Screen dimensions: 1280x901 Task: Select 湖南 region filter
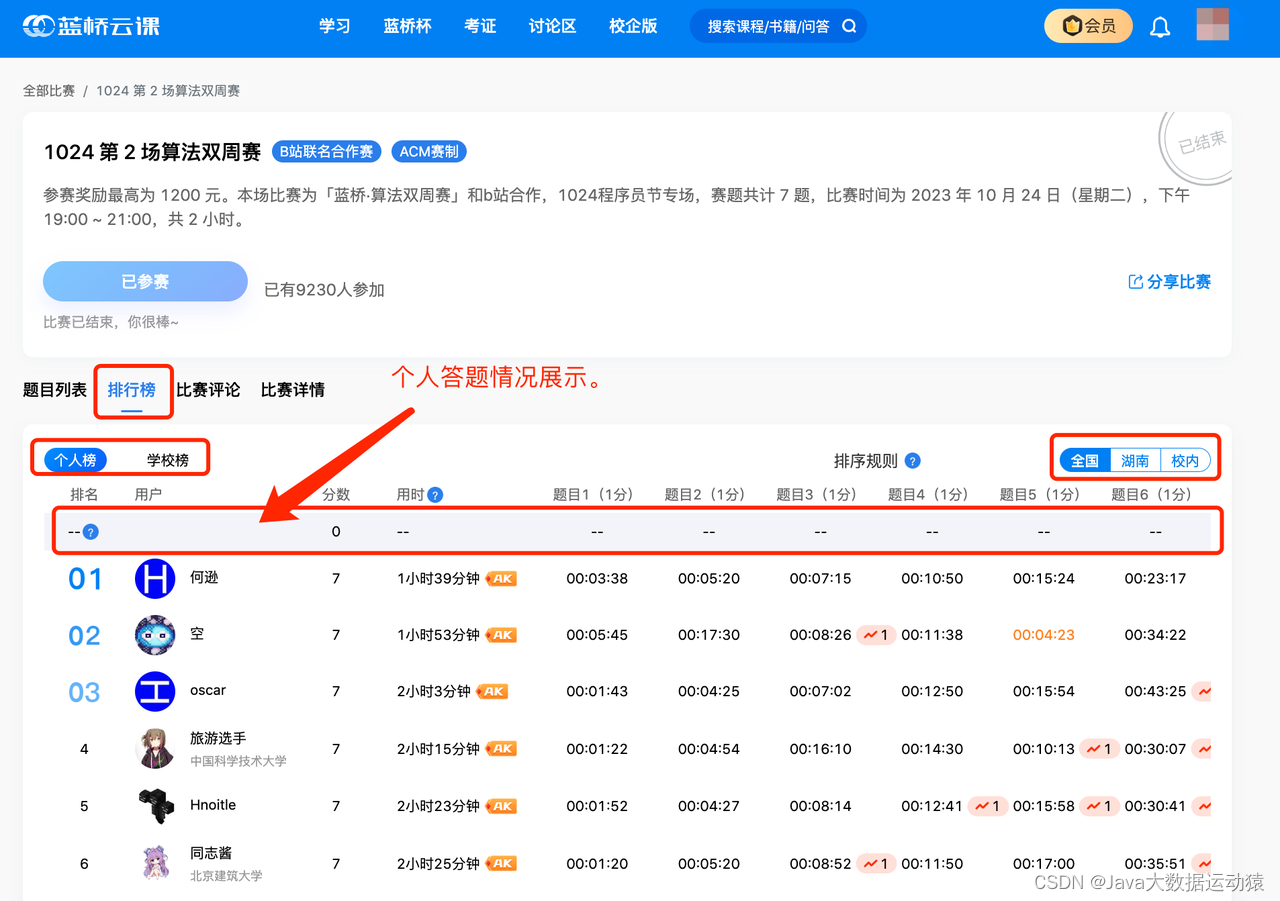pos(1135,461)
